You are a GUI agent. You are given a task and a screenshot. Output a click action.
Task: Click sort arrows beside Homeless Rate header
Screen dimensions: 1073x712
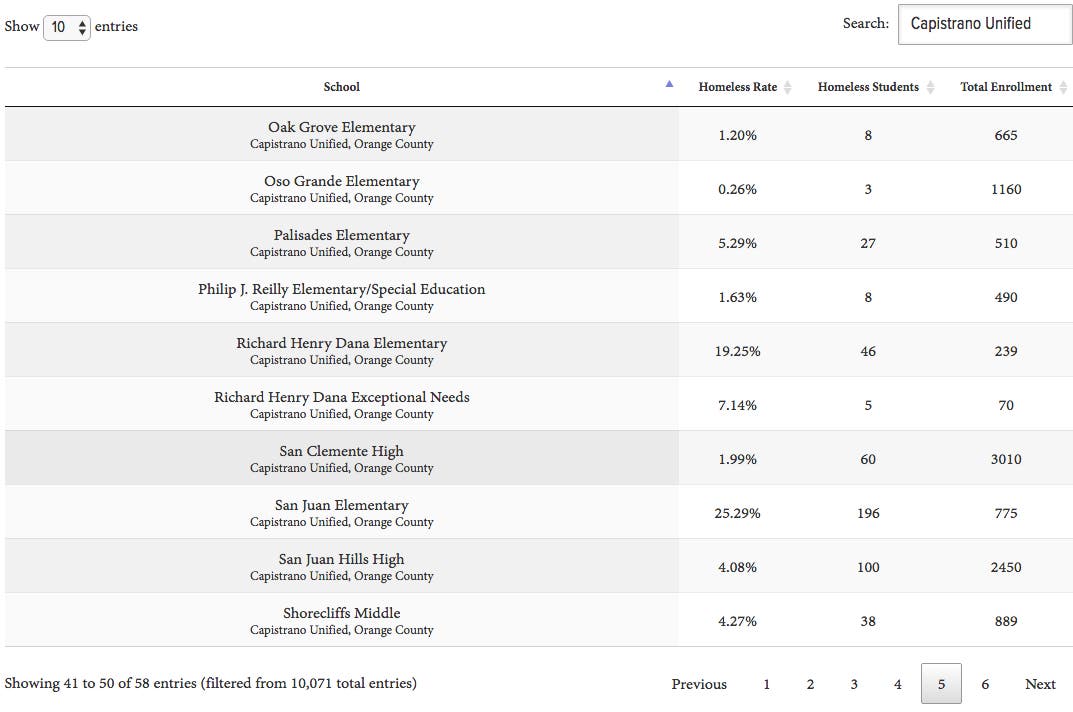(787, 88)
